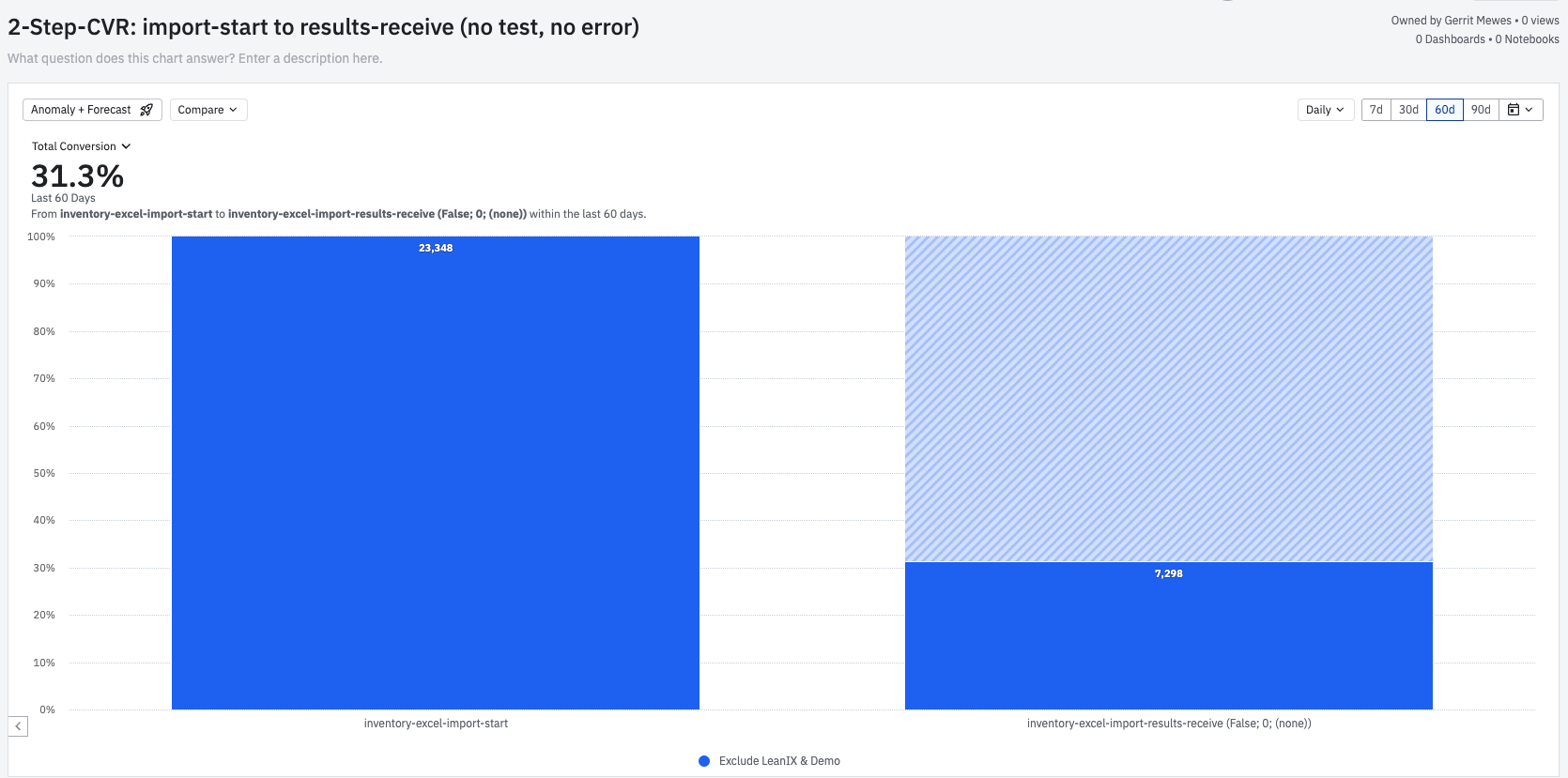Image resolution: width=1568 pixels, height=778 pixels.
Task: Click the rocket icon on Anomaly + Forecast
Action: tap(146, 110)
